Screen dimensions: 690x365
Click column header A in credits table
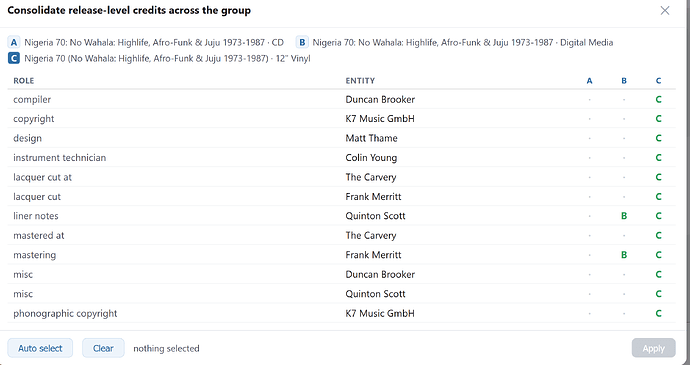click(589, 81)
